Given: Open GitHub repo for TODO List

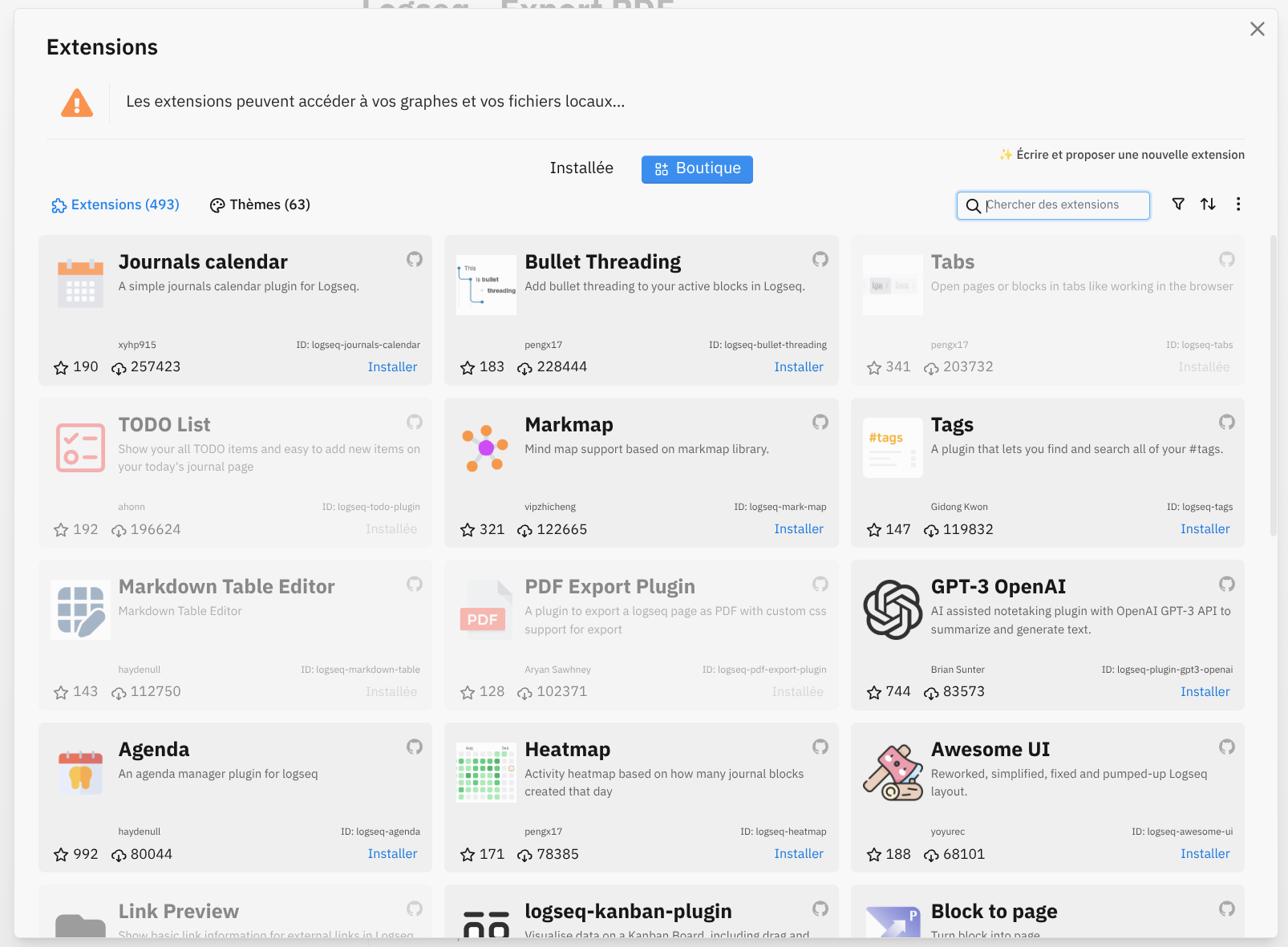Looking at the screenshot, I should (415, 422).
